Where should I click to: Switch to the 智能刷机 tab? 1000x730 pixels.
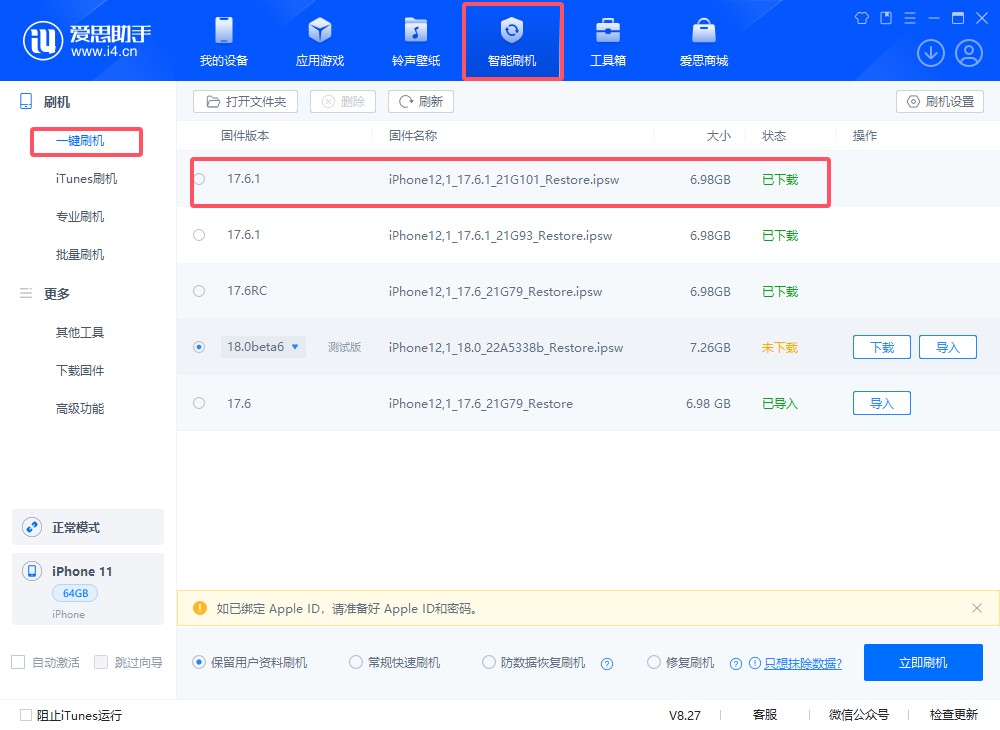(512, 41)
